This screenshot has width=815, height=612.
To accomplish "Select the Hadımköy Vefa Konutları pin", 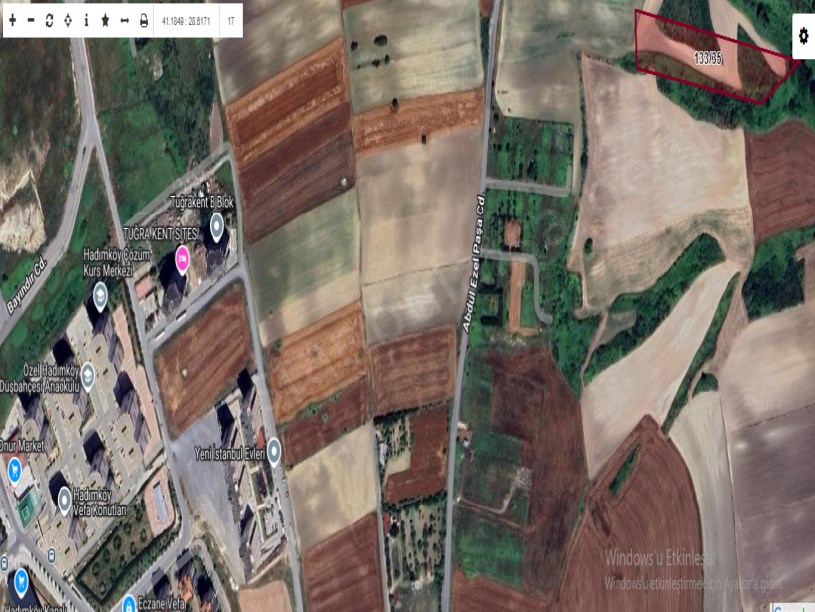I will [65, 498].
